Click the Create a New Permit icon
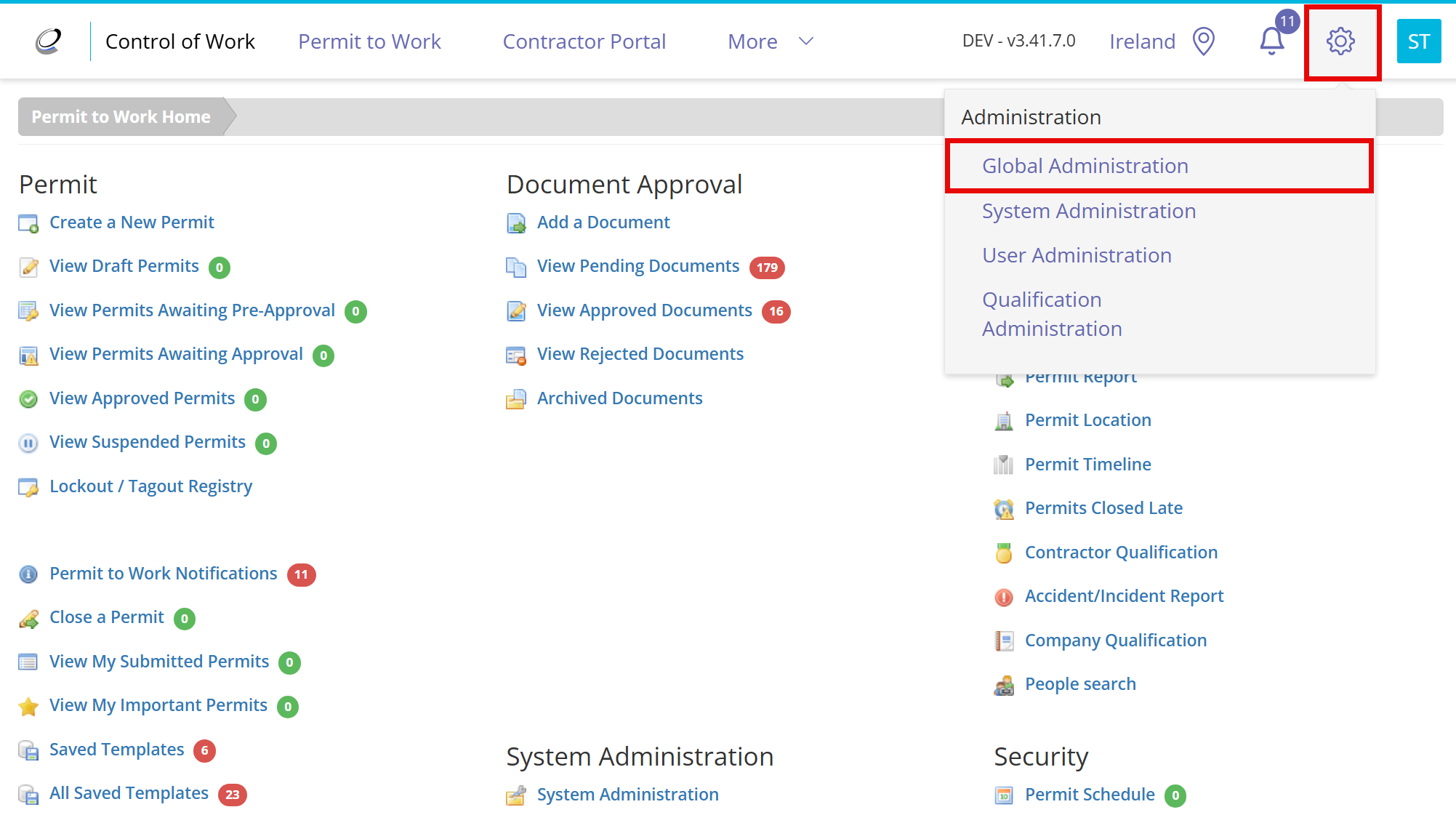This screenshot has width=1456, height=839. click(28, 223)
